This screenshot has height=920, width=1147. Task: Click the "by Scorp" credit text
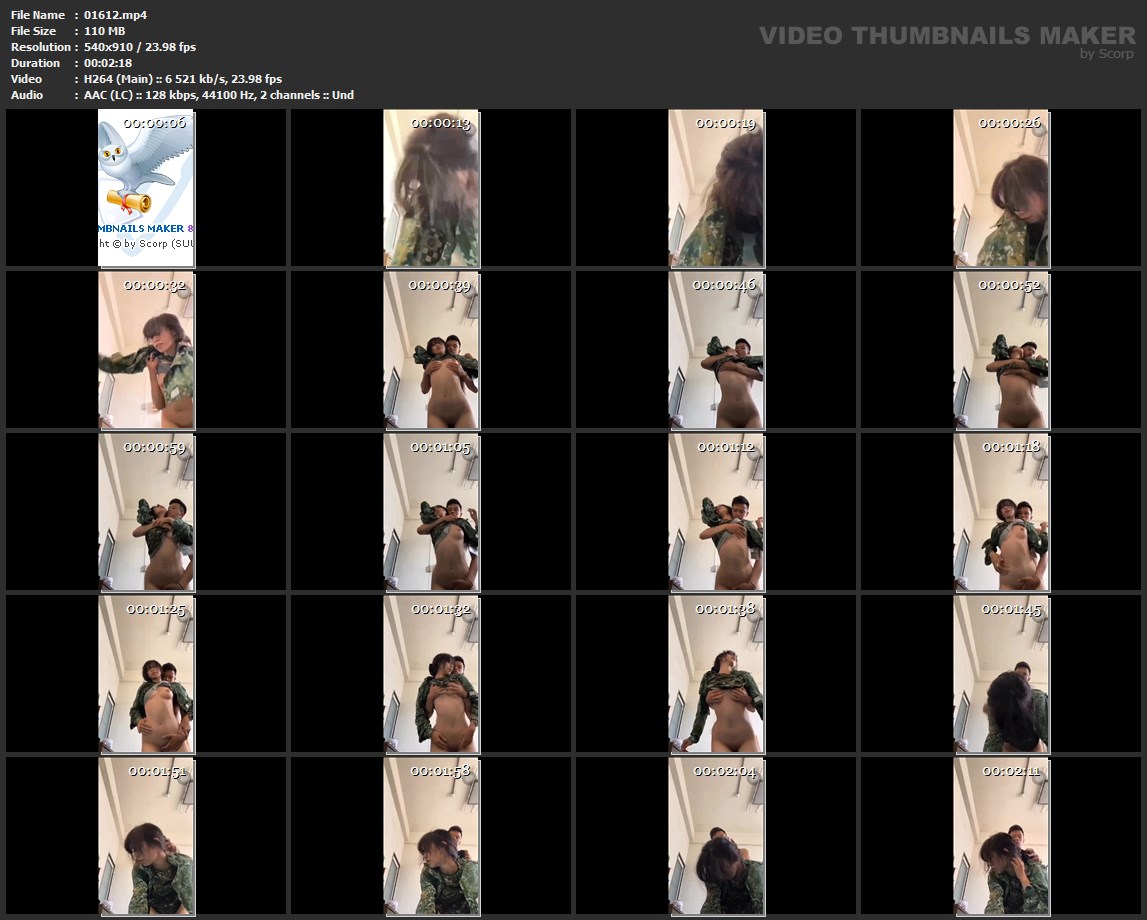1106,54
